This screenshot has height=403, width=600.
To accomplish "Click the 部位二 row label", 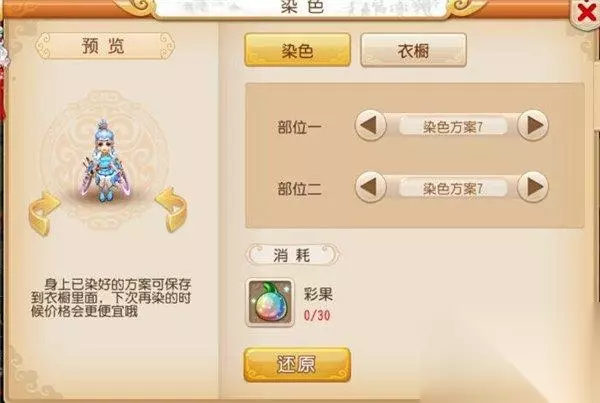I will [299, 189].
